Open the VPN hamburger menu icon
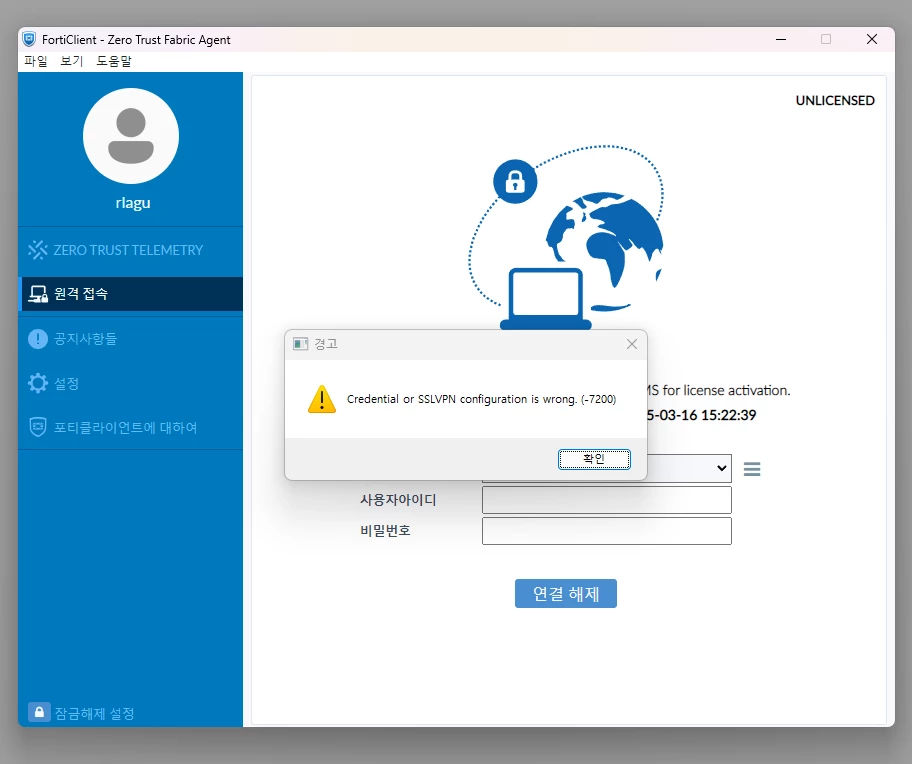This screenshot has width=912, height=764. (752, 469)
